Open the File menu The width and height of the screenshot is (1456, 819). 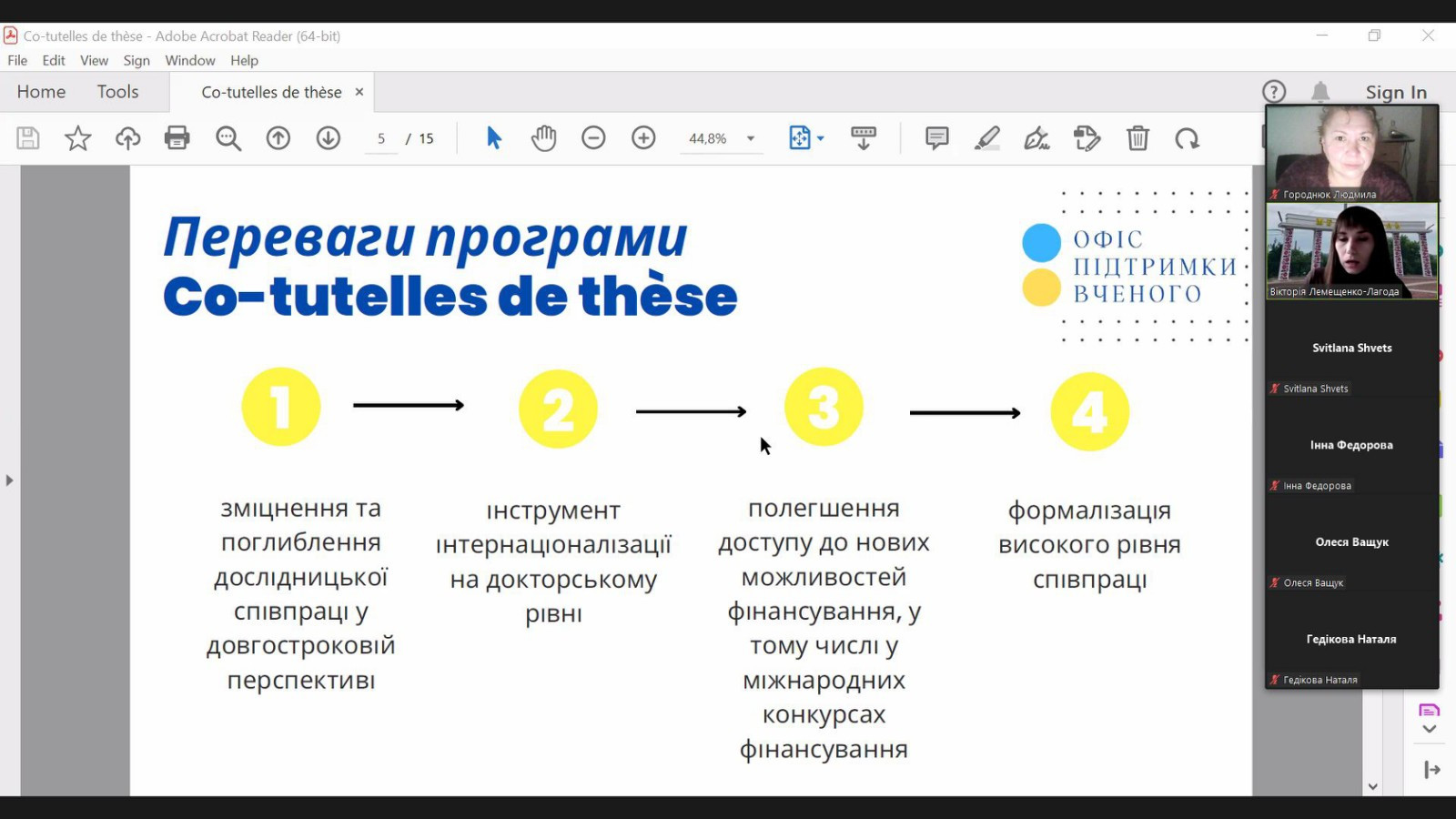[x=17, y=60]
